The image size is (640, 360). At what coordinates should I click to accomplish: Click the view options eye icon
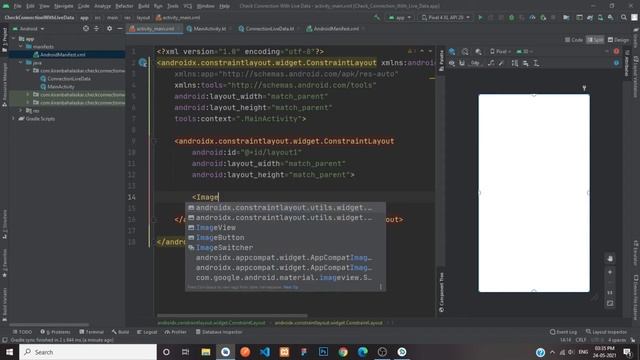click(452, 63)
